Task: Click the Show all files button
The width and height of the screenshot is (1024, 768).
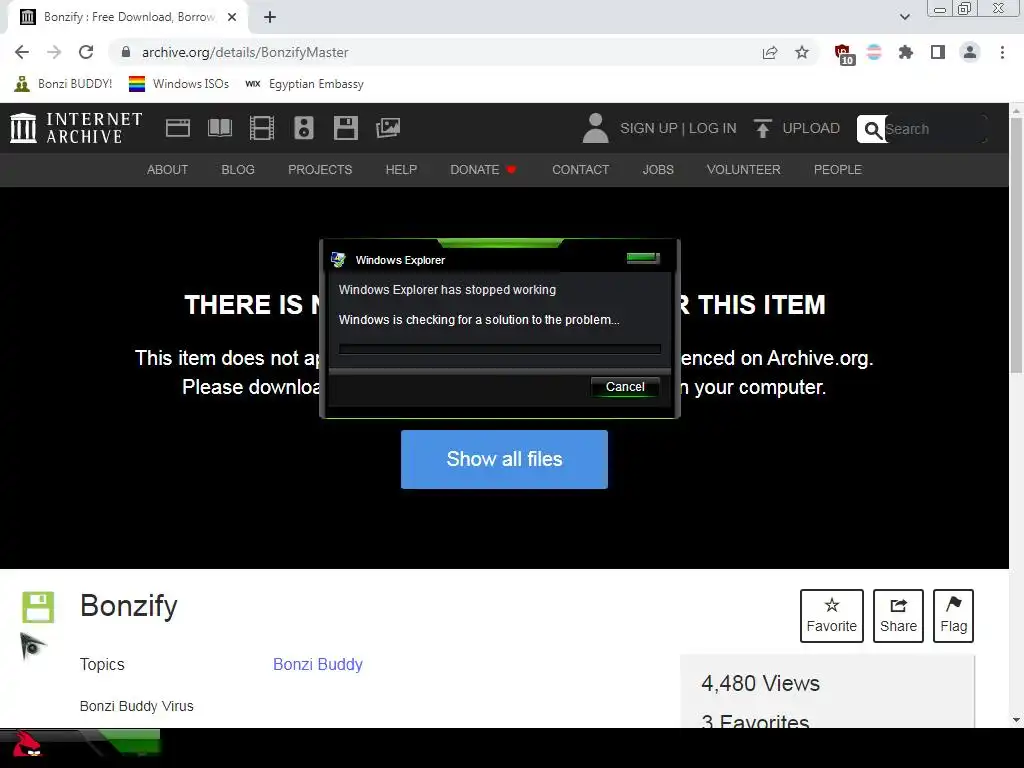Action: point(504,459)
